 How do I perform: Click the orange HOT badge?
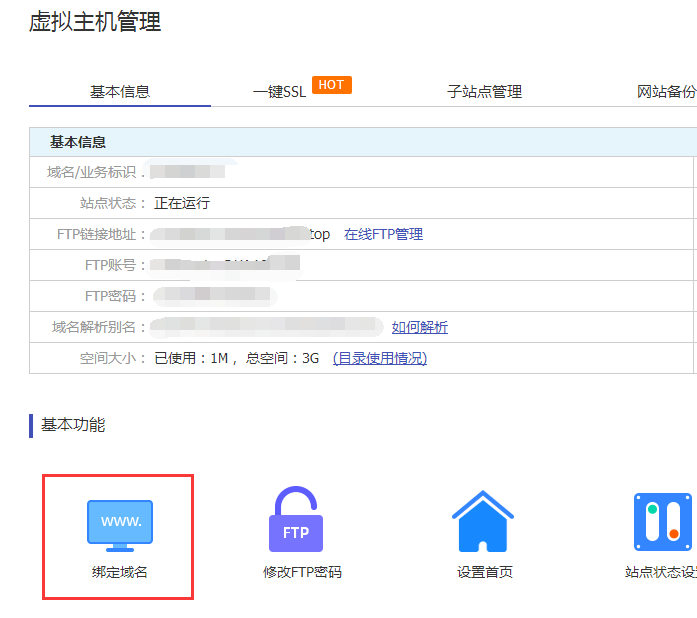[331, 85]
